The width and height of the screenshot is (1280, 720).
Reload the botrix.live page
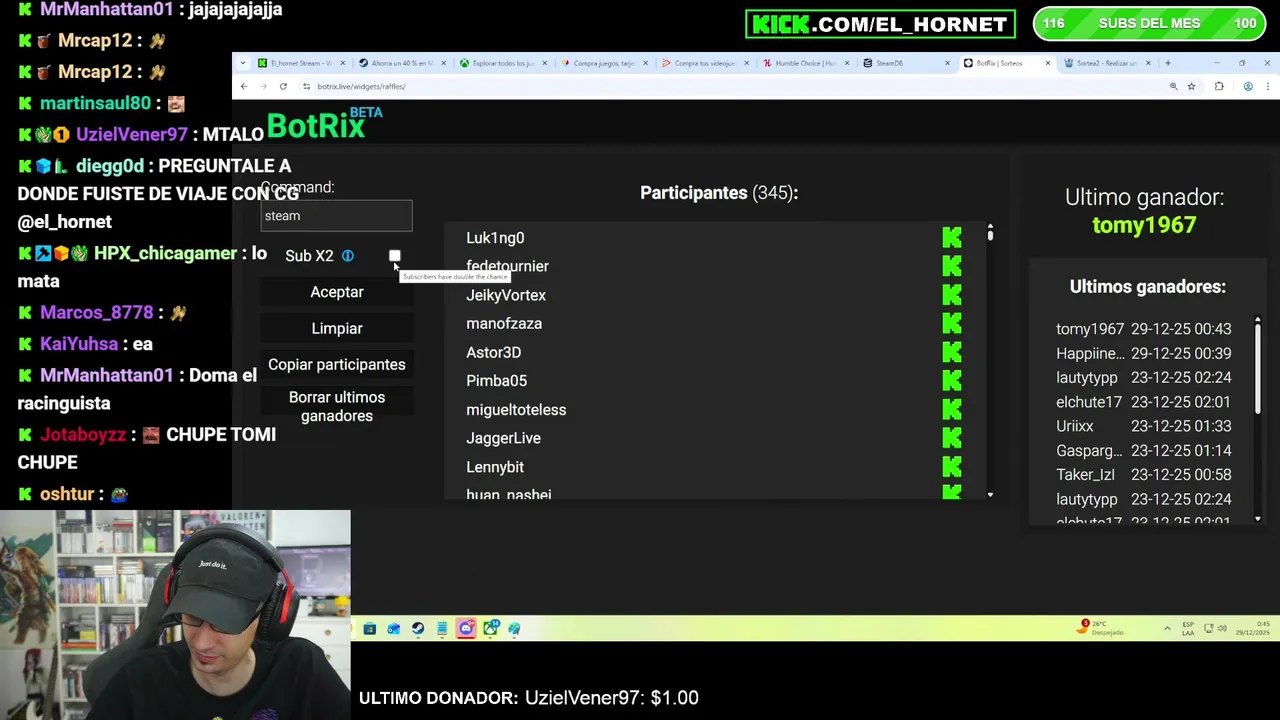[283, 87]
